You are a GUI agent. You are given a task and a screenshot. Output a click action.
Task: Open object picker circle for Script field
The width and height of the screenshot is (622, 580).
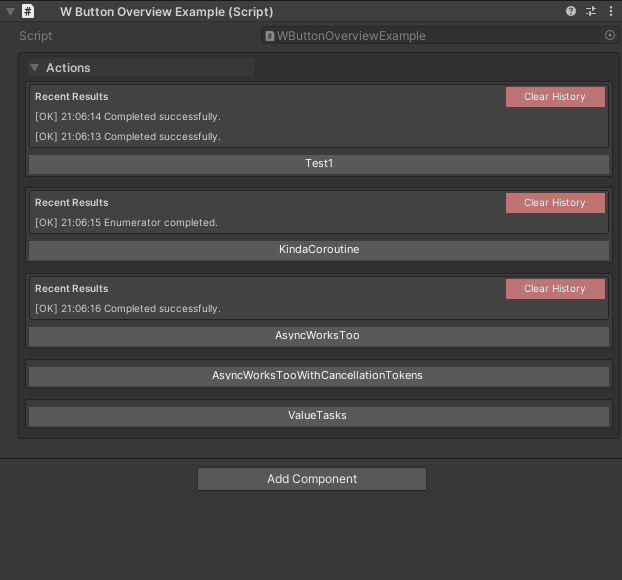[610, 35]
